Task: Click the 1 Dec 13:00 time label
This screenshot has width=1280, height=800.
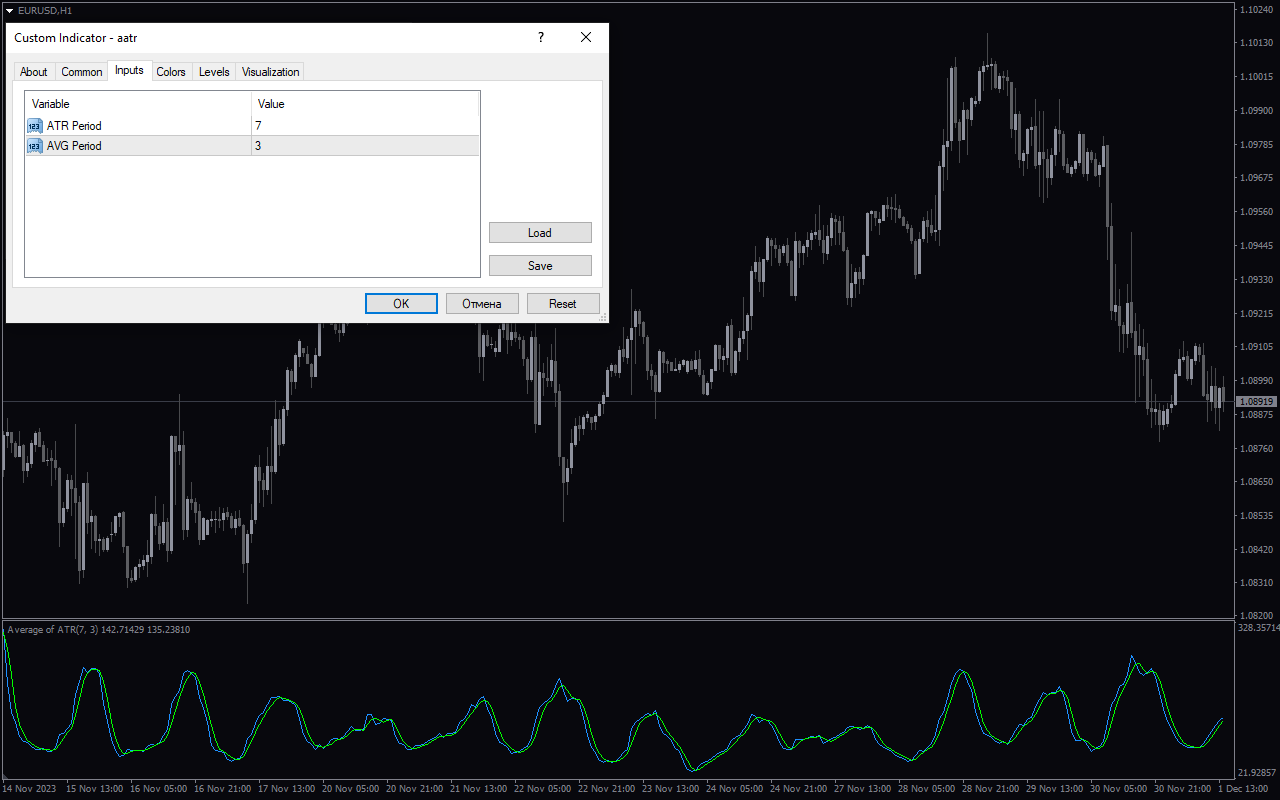Action: [1243, 789]
